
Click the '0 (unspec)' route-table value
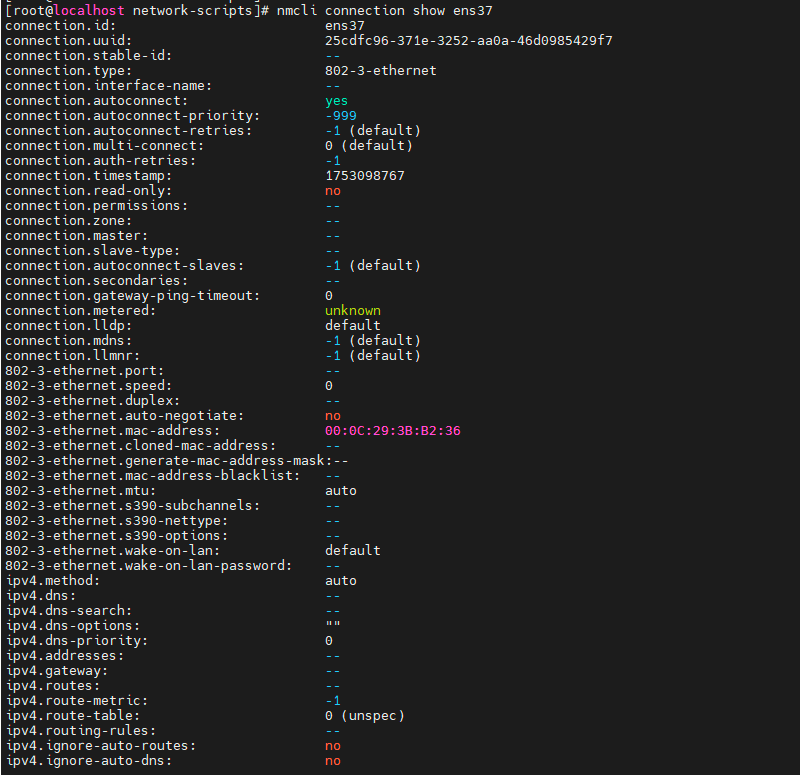[365, 716]
